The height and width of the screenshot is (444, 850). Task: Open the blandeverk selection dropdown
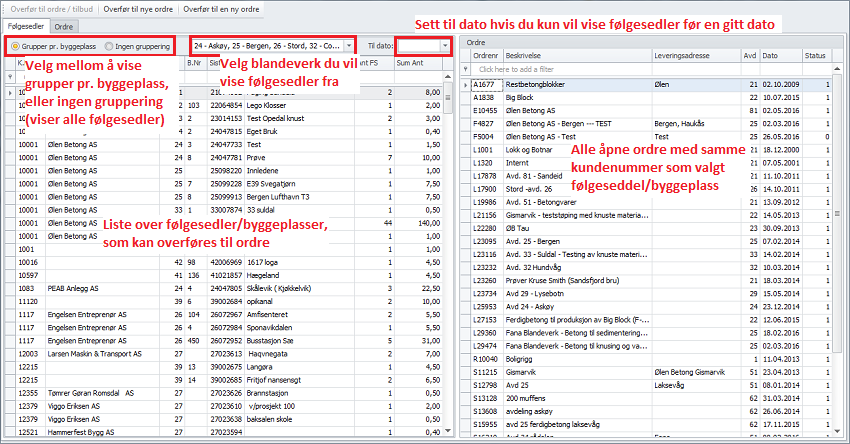coord(347,46)
